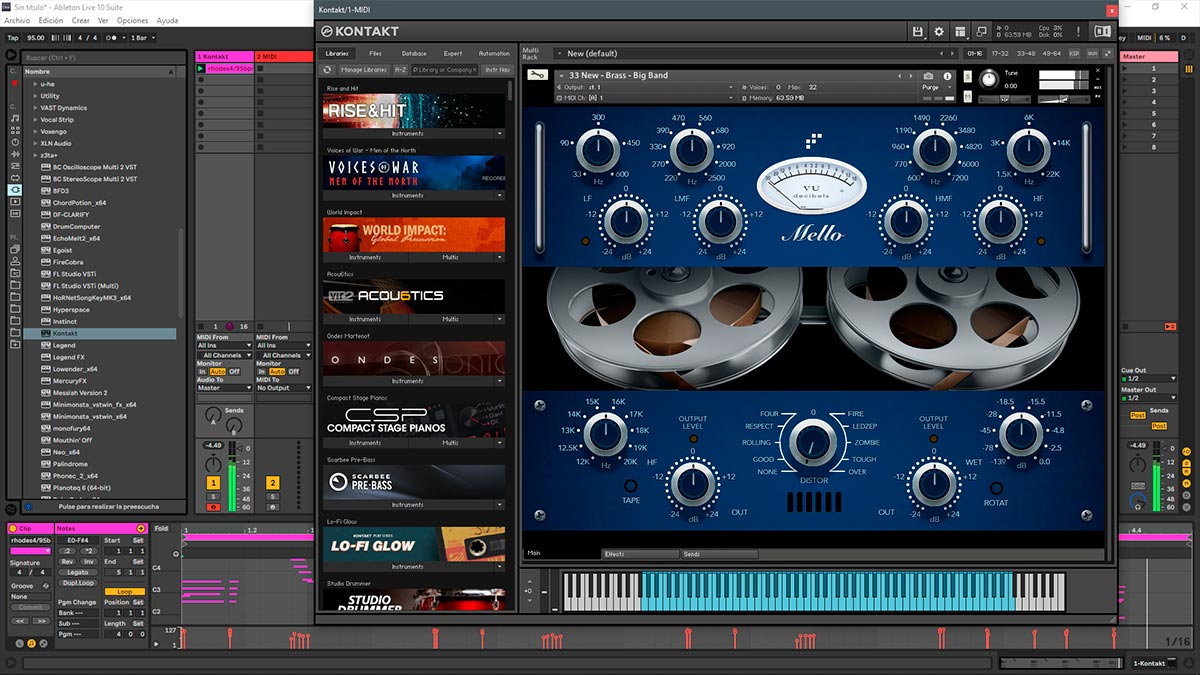Image resolution: width=1200 pixels, height=675 pixels.
Task: Toggle track 2 activator button
Action: coord(272,483)
